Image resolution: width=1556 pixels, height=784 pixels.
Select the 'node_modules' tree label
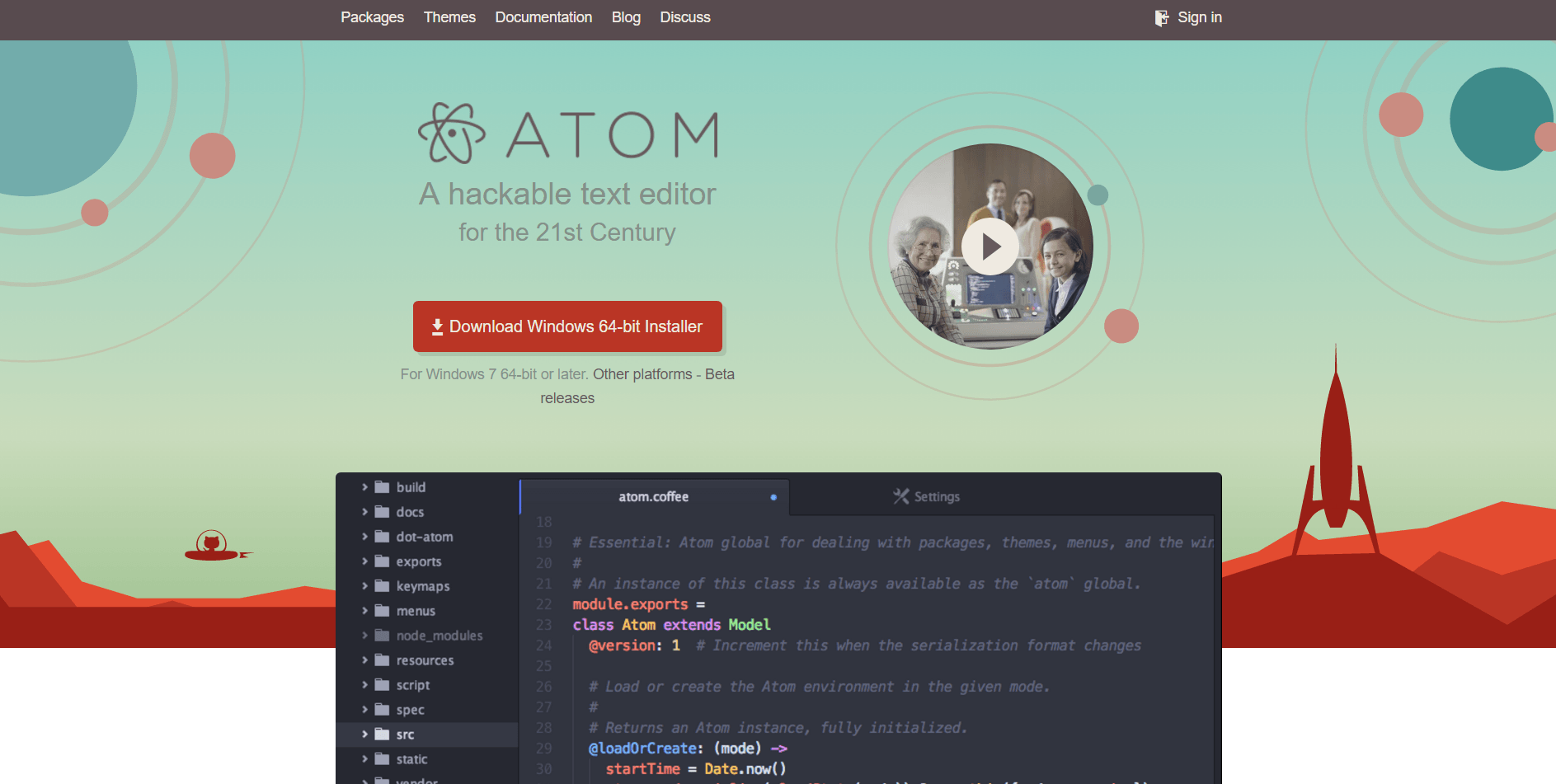440,636
